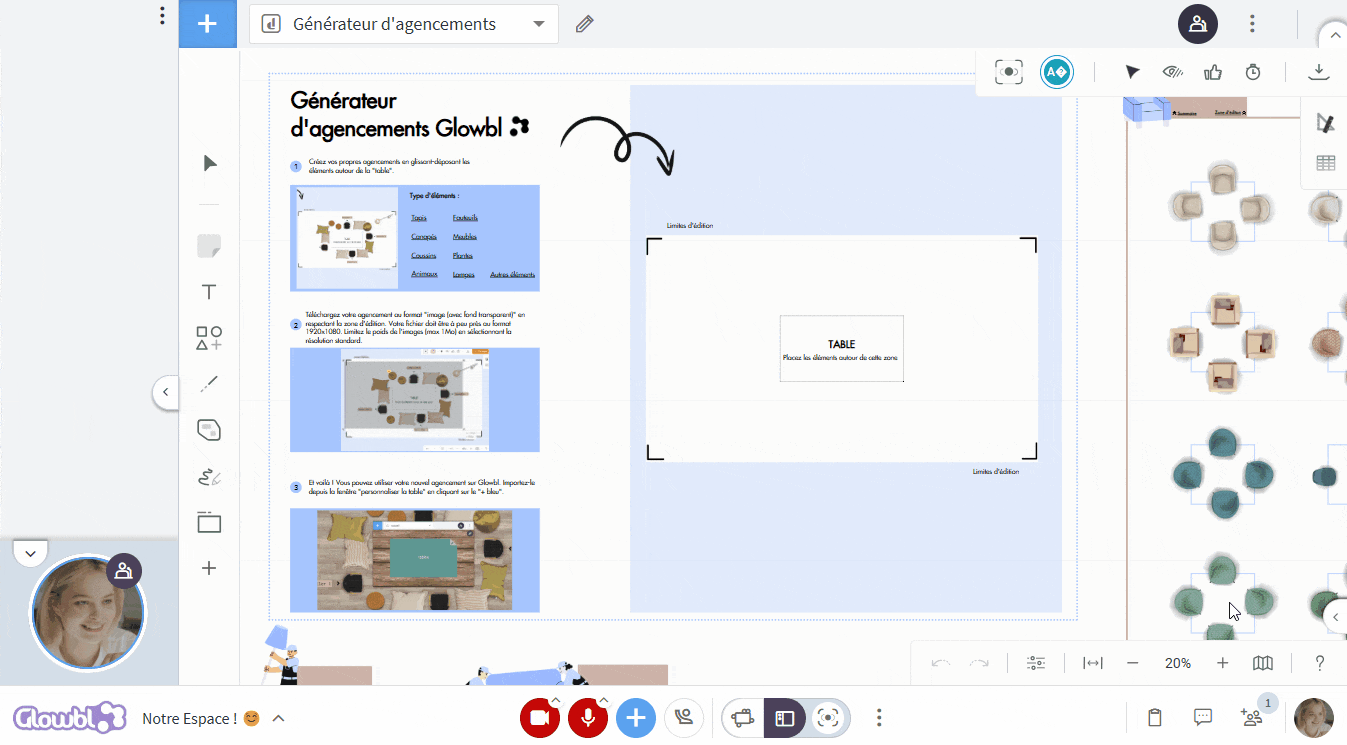Image resolution: width=1347 pixels, height=745 pixels.
Task: Download the board with download icon
Action: [1319, 72]
